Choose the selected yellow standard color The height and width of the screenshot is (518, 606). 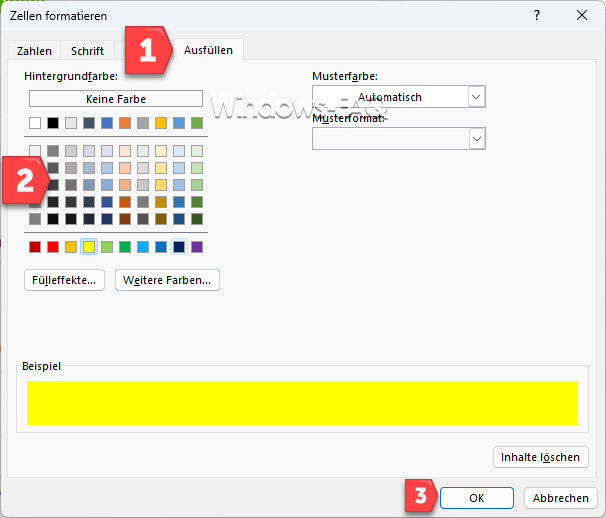click(x=89, y=247)
